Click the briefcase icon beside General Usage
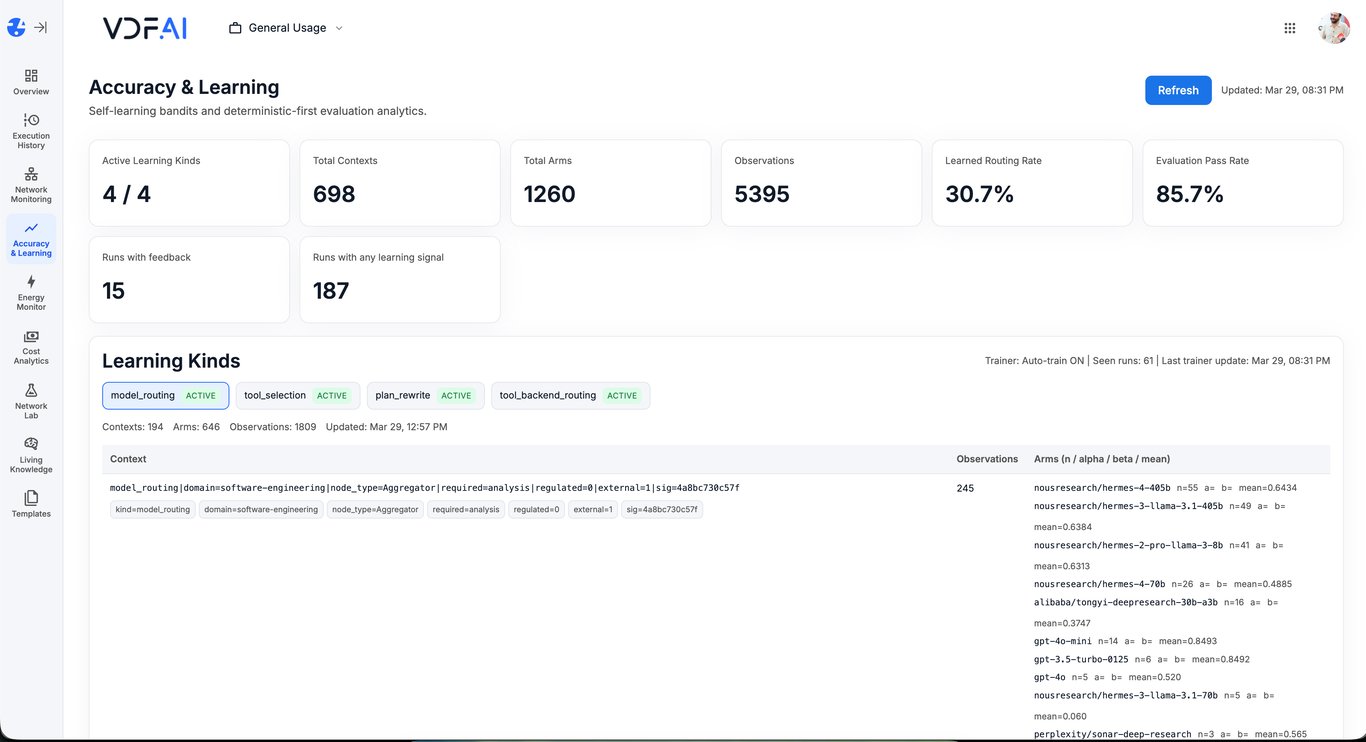1366x742 pixels. click(236, 28)
